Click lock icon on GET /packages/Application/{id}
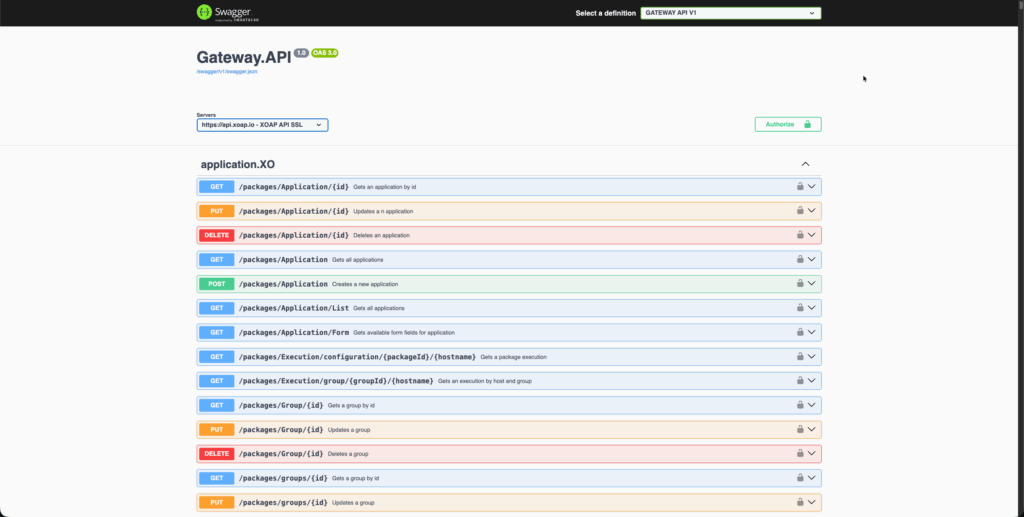1024x517 pixels. tap(800, 186)
